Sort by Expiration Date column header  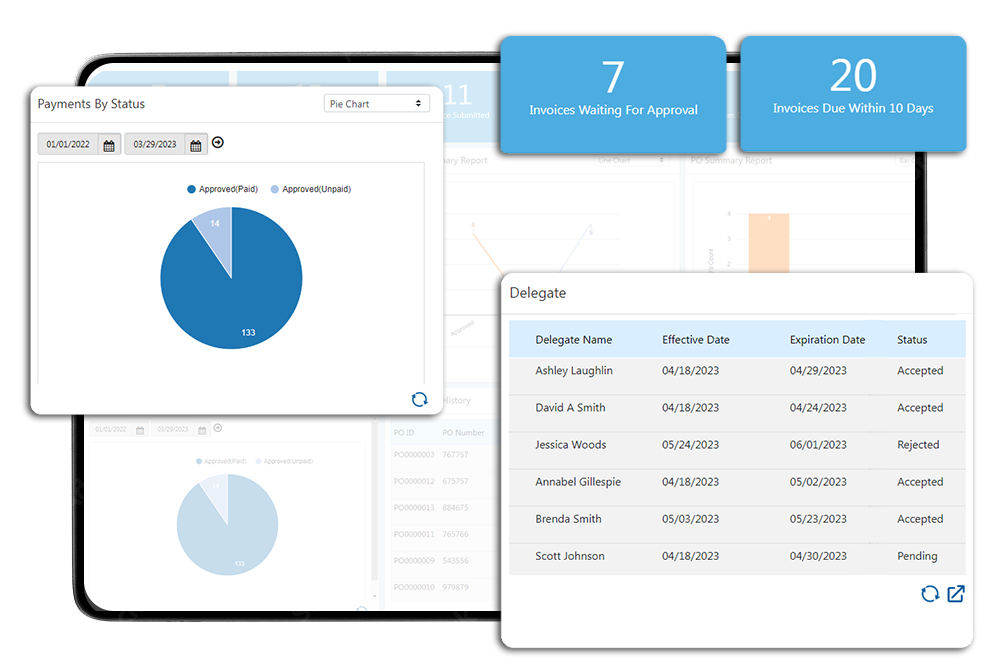tap(827, 340)
